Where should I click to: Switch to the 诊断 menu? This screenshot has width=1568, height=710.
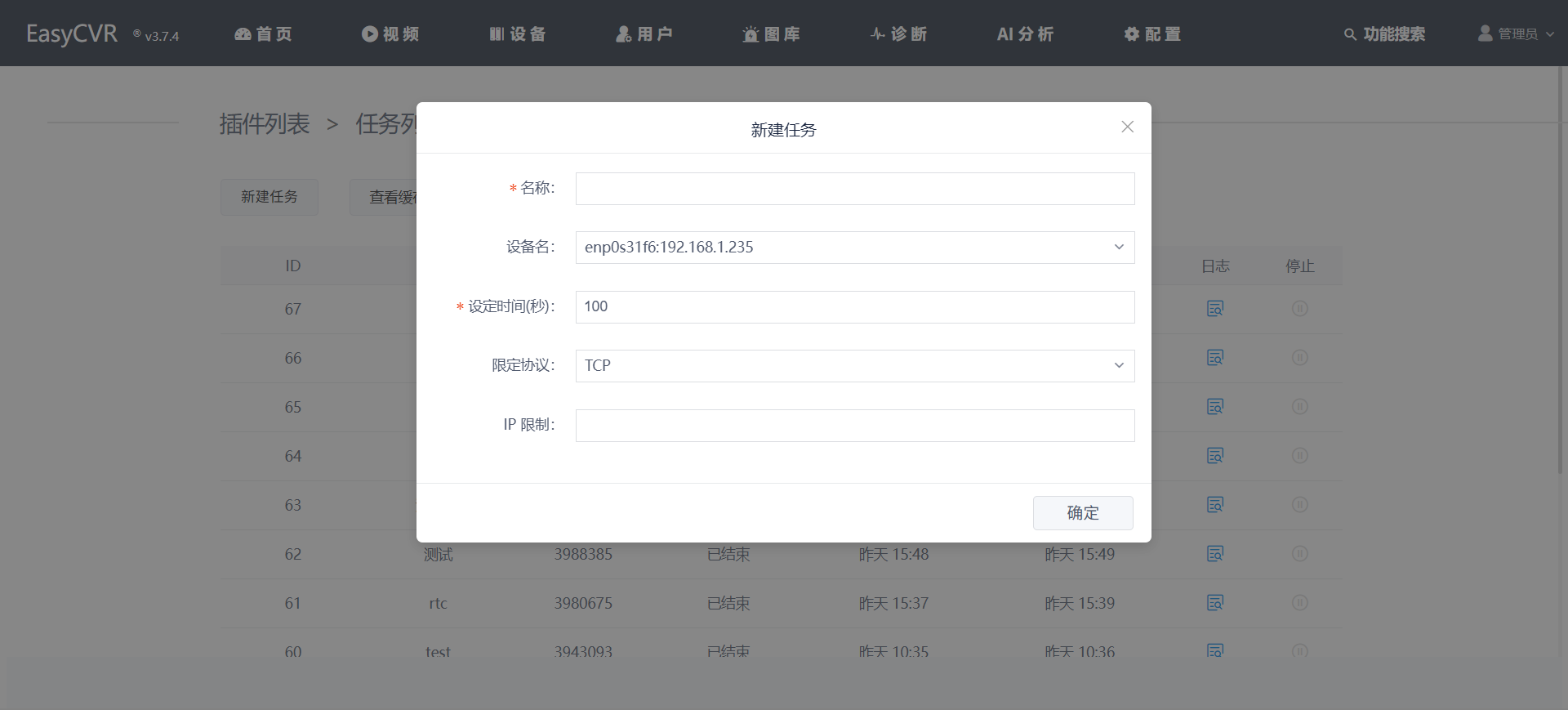898,33
